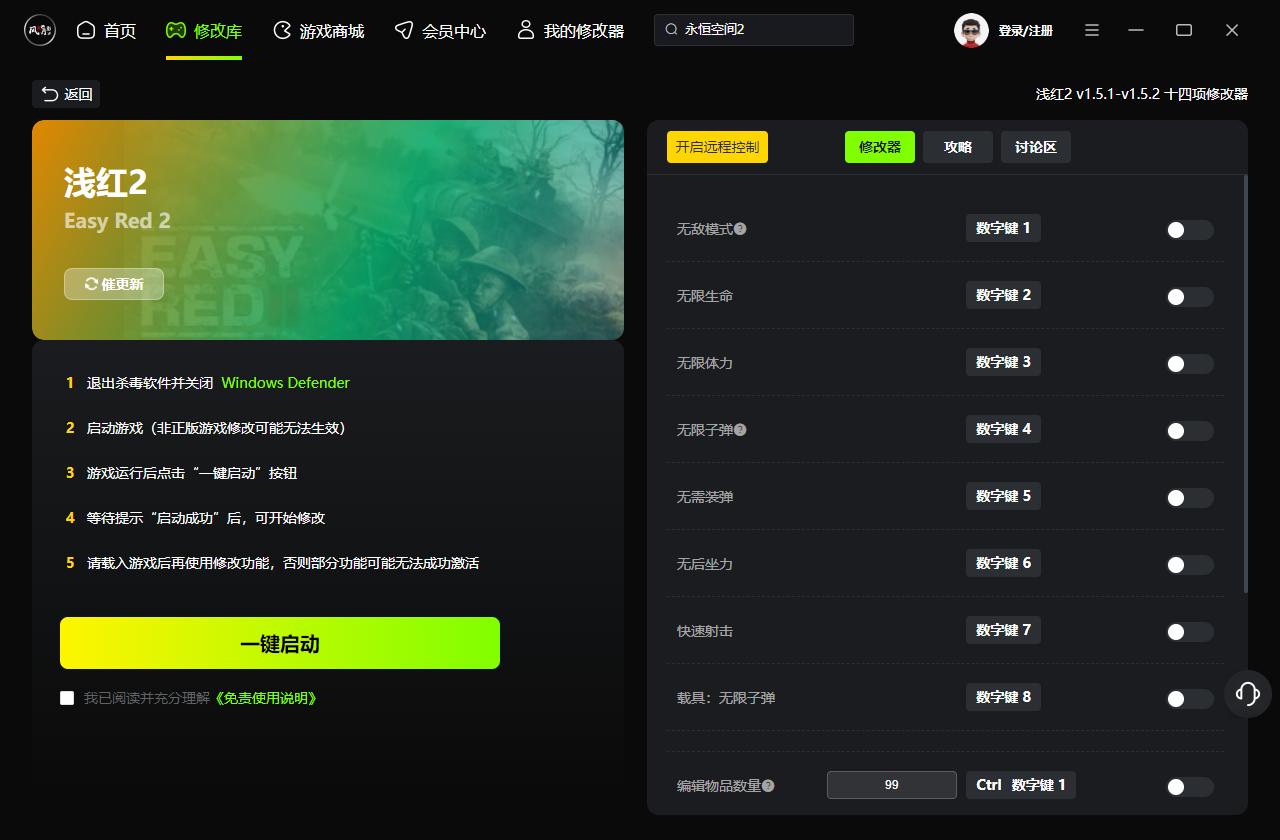
Task: Click the 数字键 6 hotkey badge
Action: click(x=1003, y=563)
